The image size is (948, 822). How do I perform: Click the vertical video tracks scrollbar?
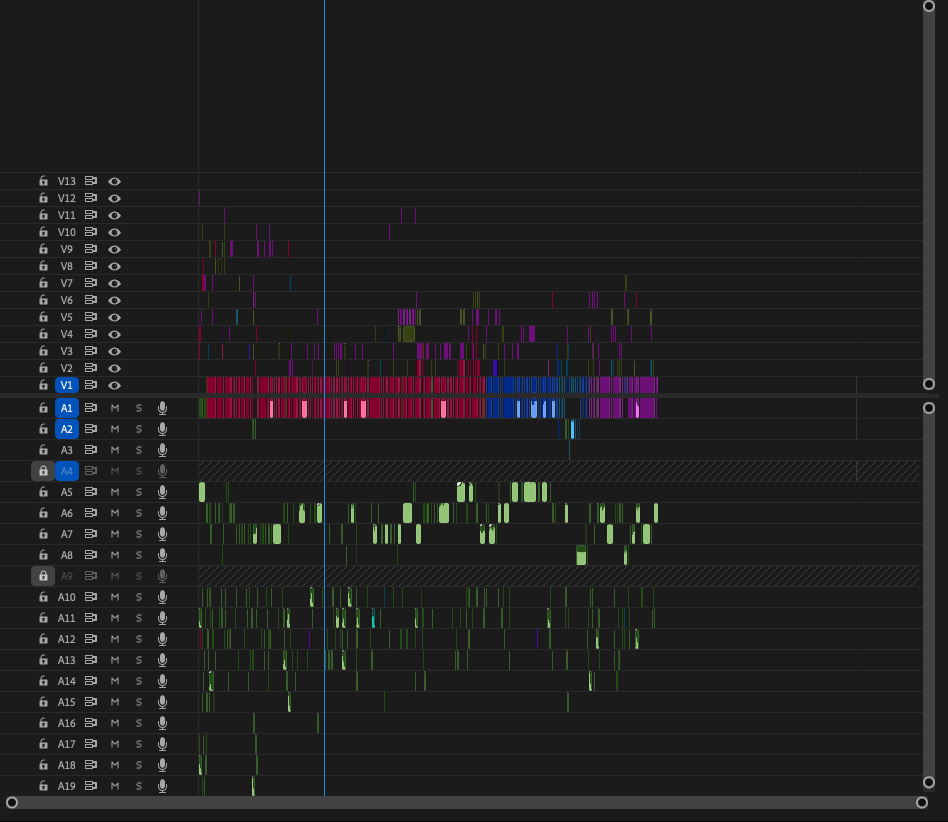pyautogui.click(x=929, y=195)
